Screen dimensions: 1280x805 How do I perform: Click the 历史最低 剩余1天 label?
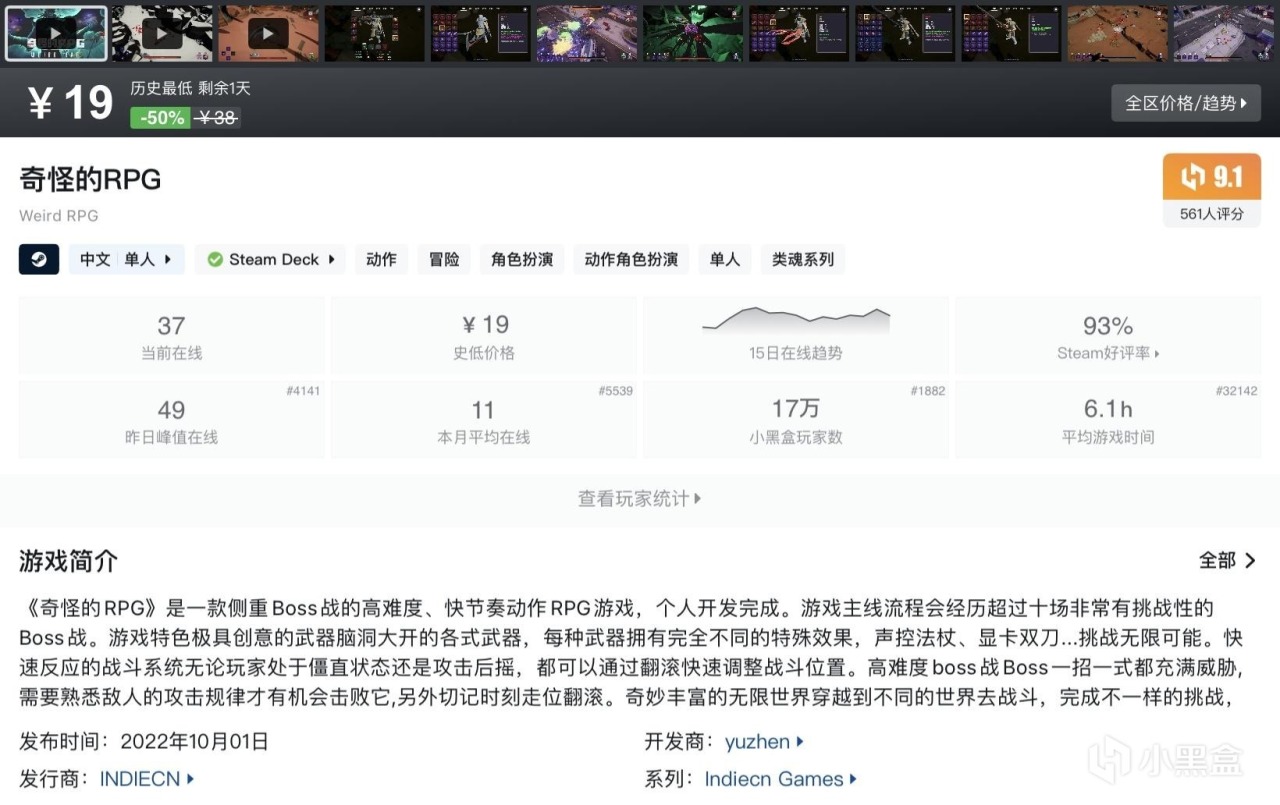pos(191,88)
